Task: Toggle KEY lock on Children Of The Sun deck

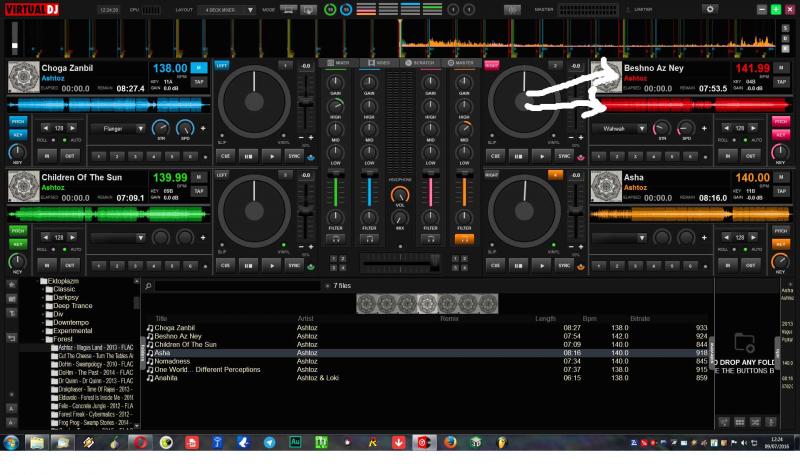Action: pyautogui.click(x=18, y=244)
